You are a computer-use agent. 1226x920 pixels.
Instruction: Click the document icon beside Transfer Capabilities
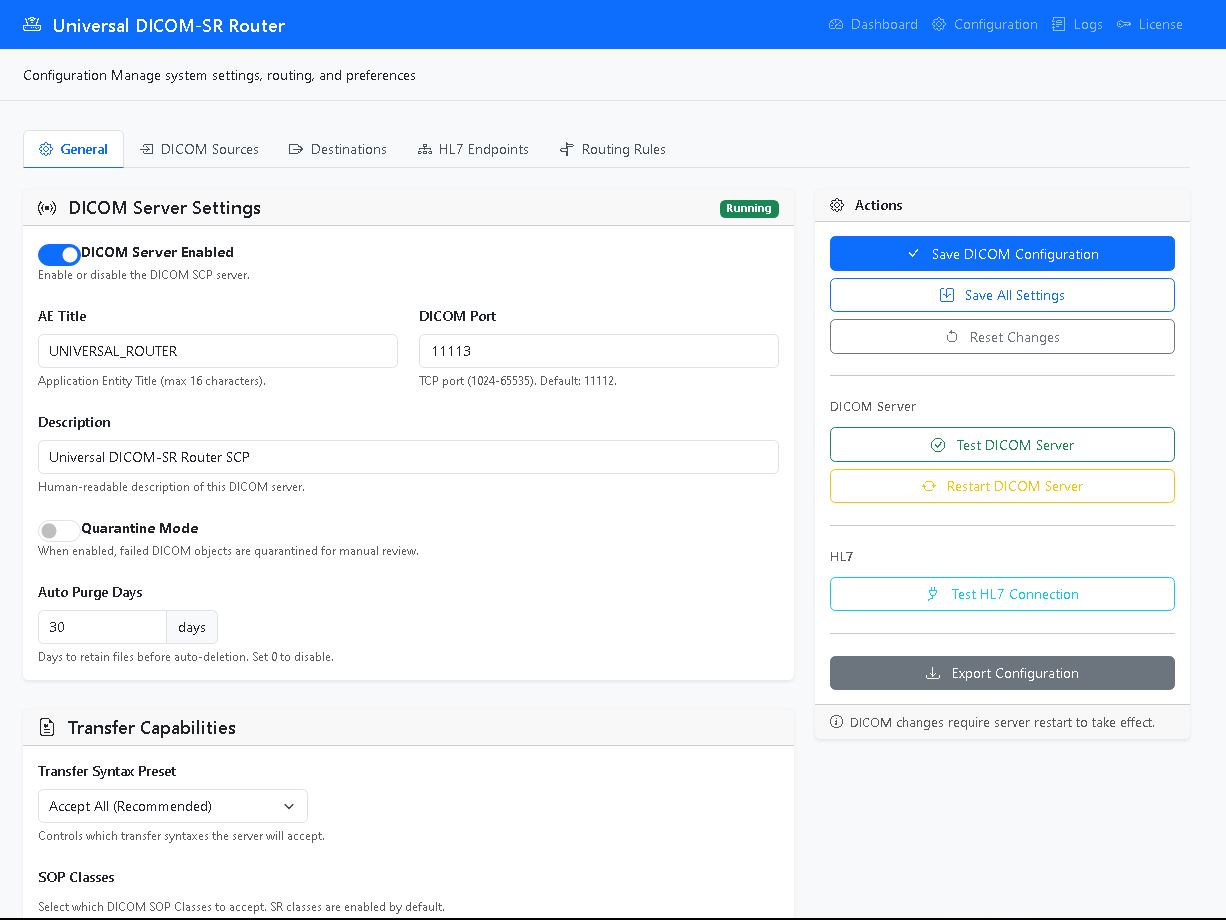47,728
